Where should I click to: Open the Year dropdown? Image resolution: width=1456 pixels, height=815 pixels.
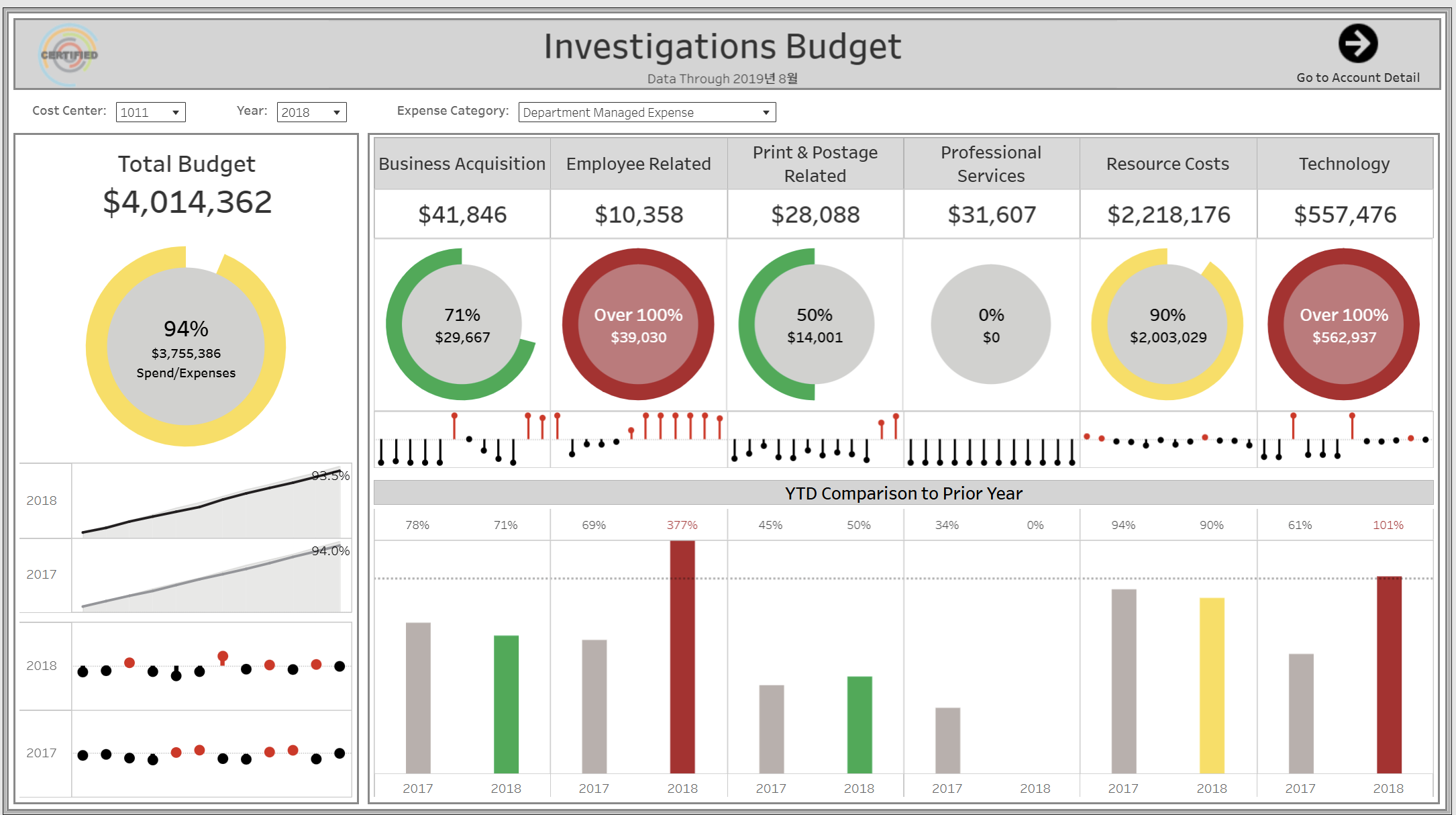pos(311,112)
